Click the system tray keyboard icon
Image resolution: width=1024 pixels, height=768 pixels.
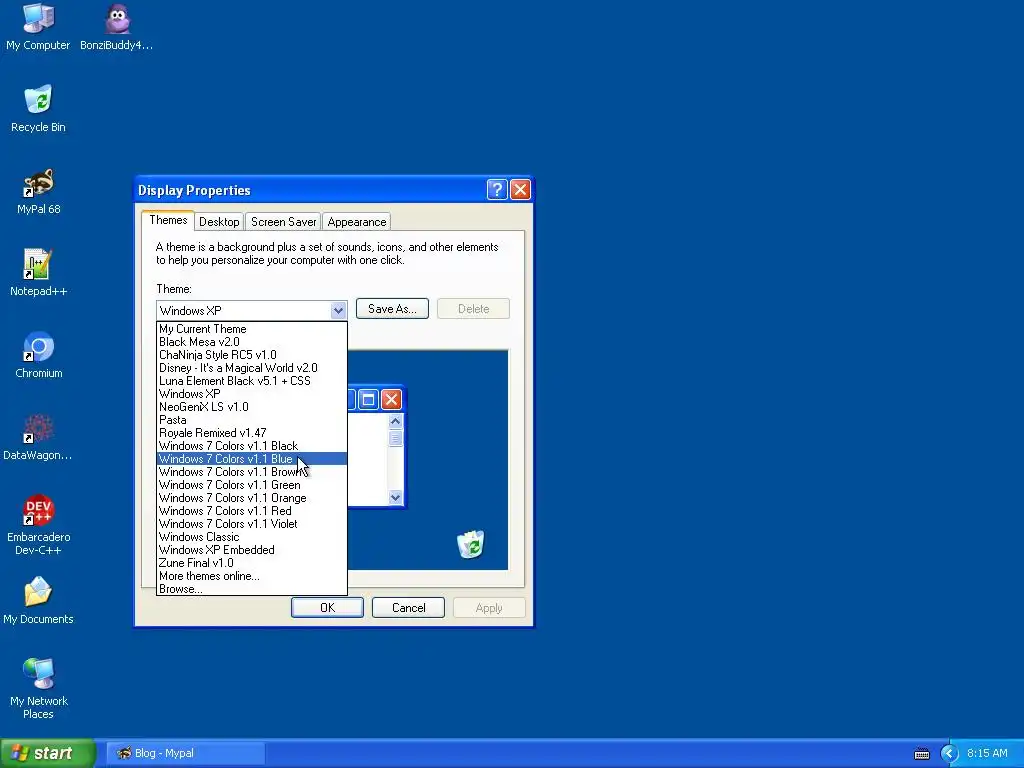[921, 754]
